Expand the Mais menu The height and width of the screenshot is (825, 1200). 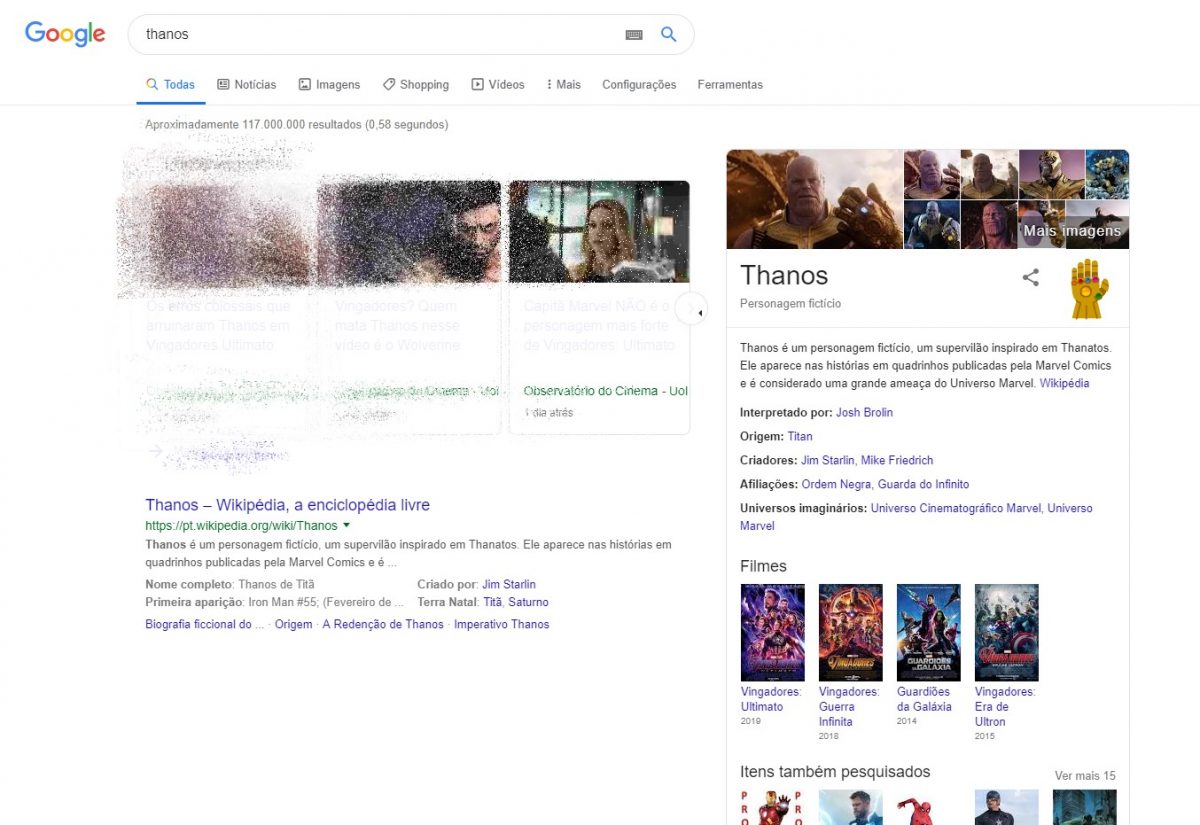(564, 85)
